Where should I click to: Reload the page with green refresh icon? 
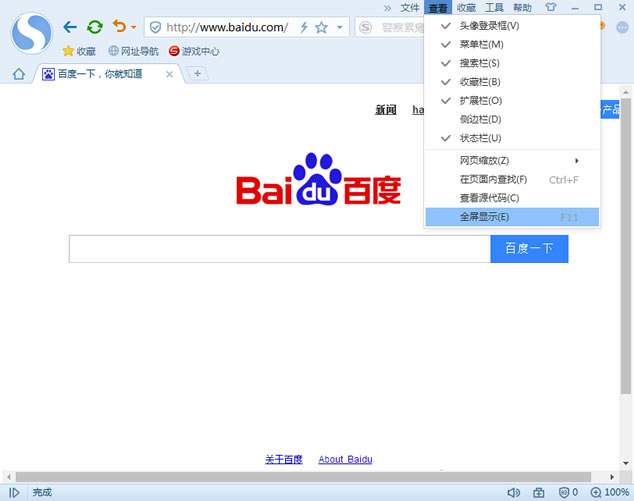95,27
